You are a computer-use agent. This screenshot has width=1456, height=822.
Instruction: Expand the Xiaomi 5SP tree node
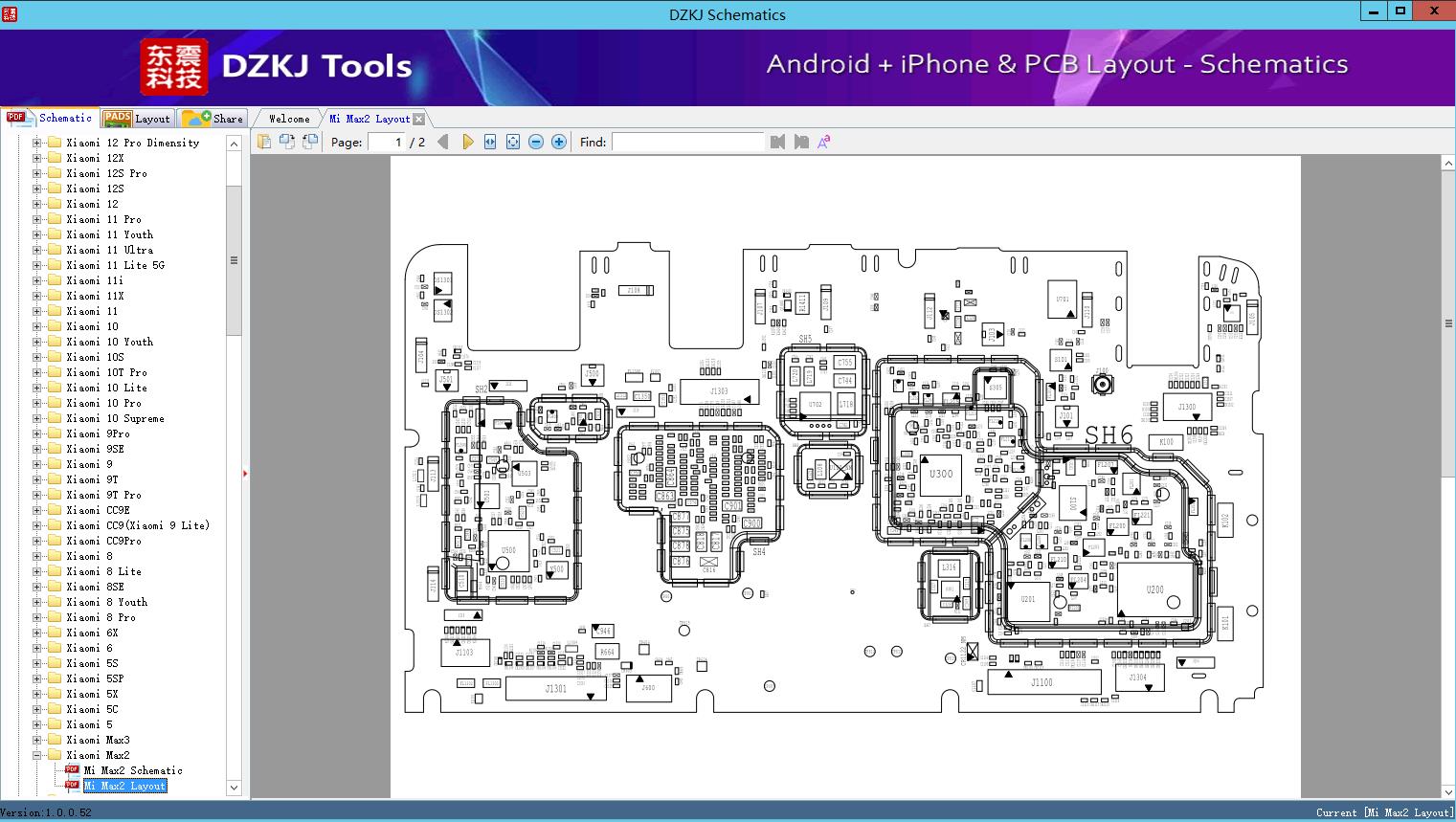coord(36,678)
